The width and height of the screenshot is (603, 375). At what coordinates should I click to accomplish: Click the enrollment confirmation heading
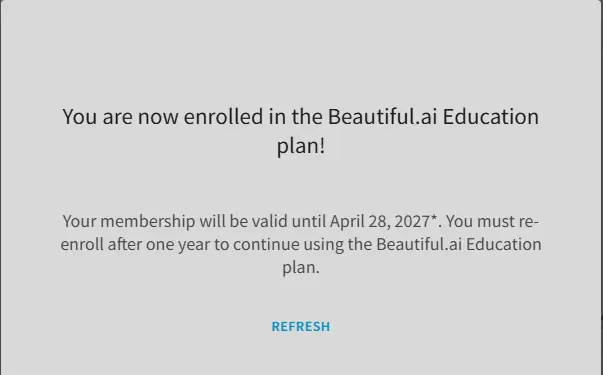301,131
